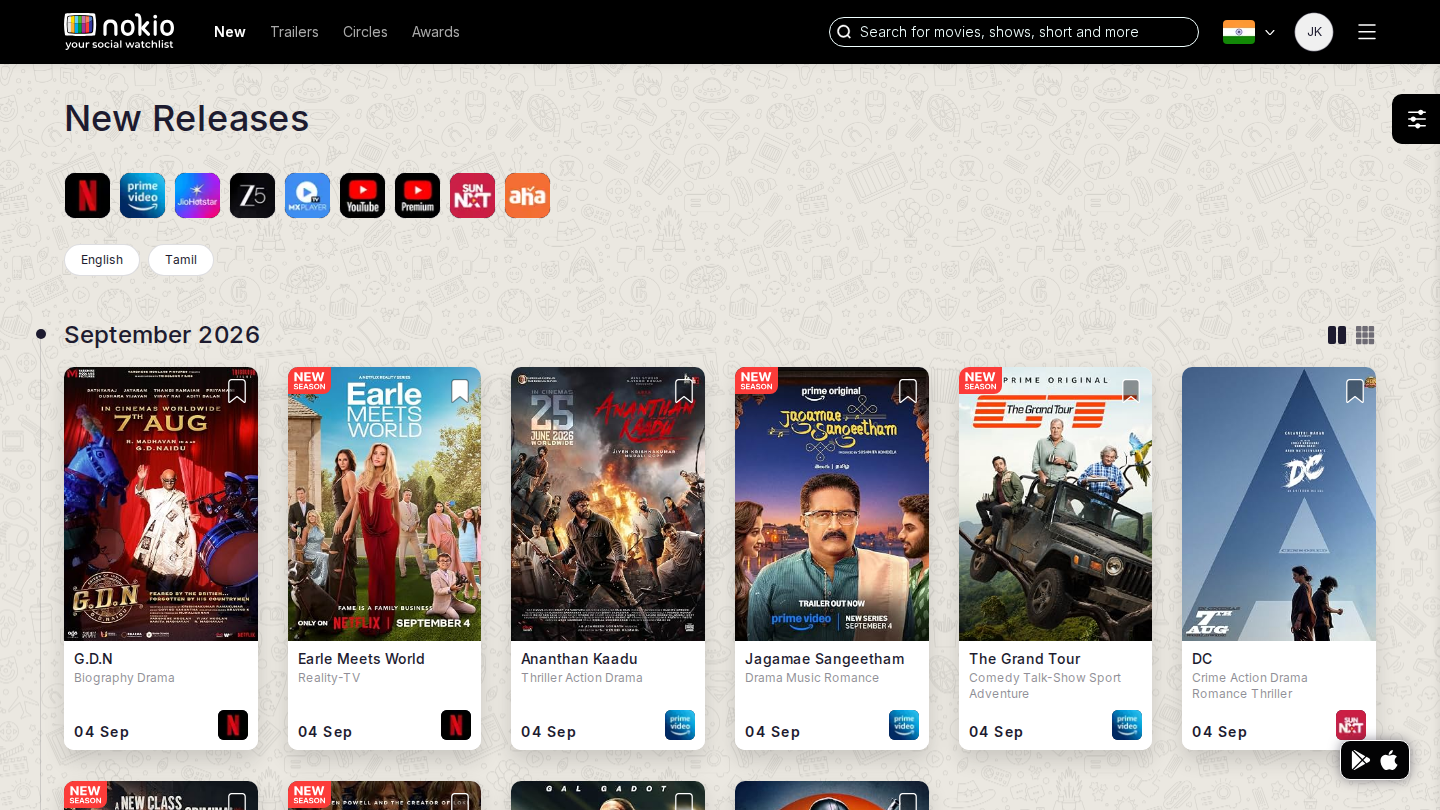
Task: Filter by Prime Video streaming service
Action: pos(142,195)
